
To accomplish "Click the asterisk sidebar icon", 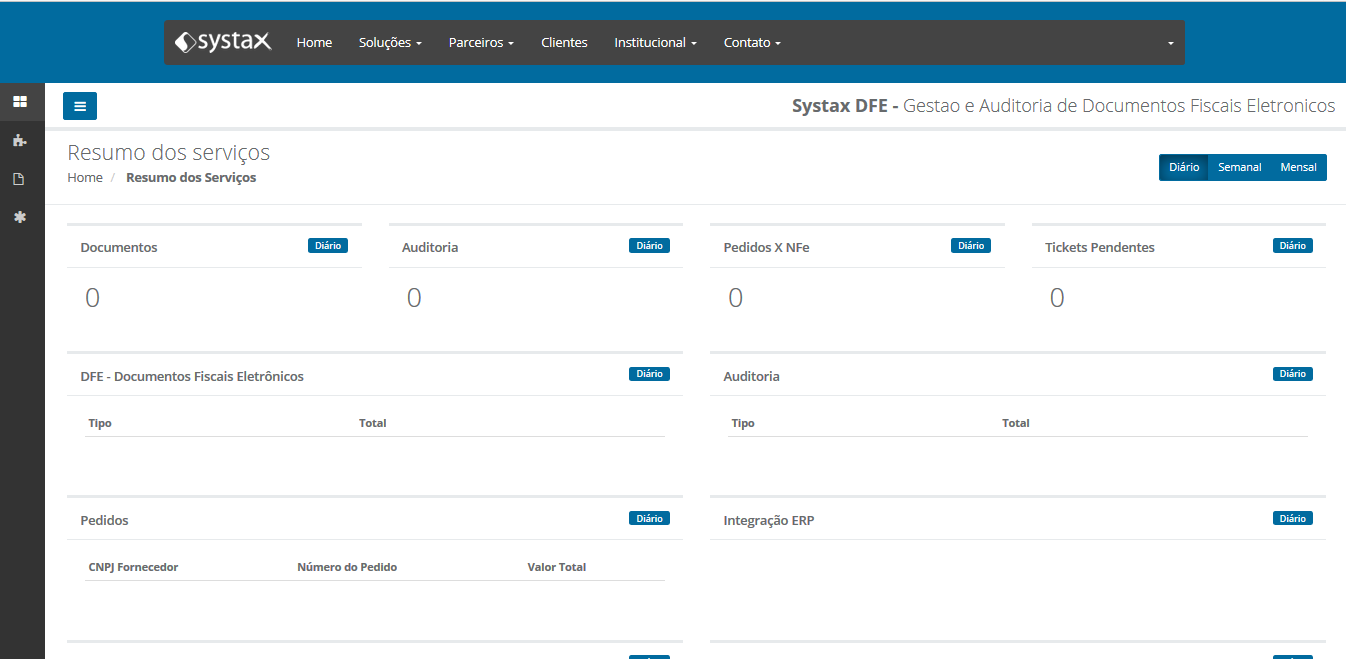I will [x=19, y=217].
